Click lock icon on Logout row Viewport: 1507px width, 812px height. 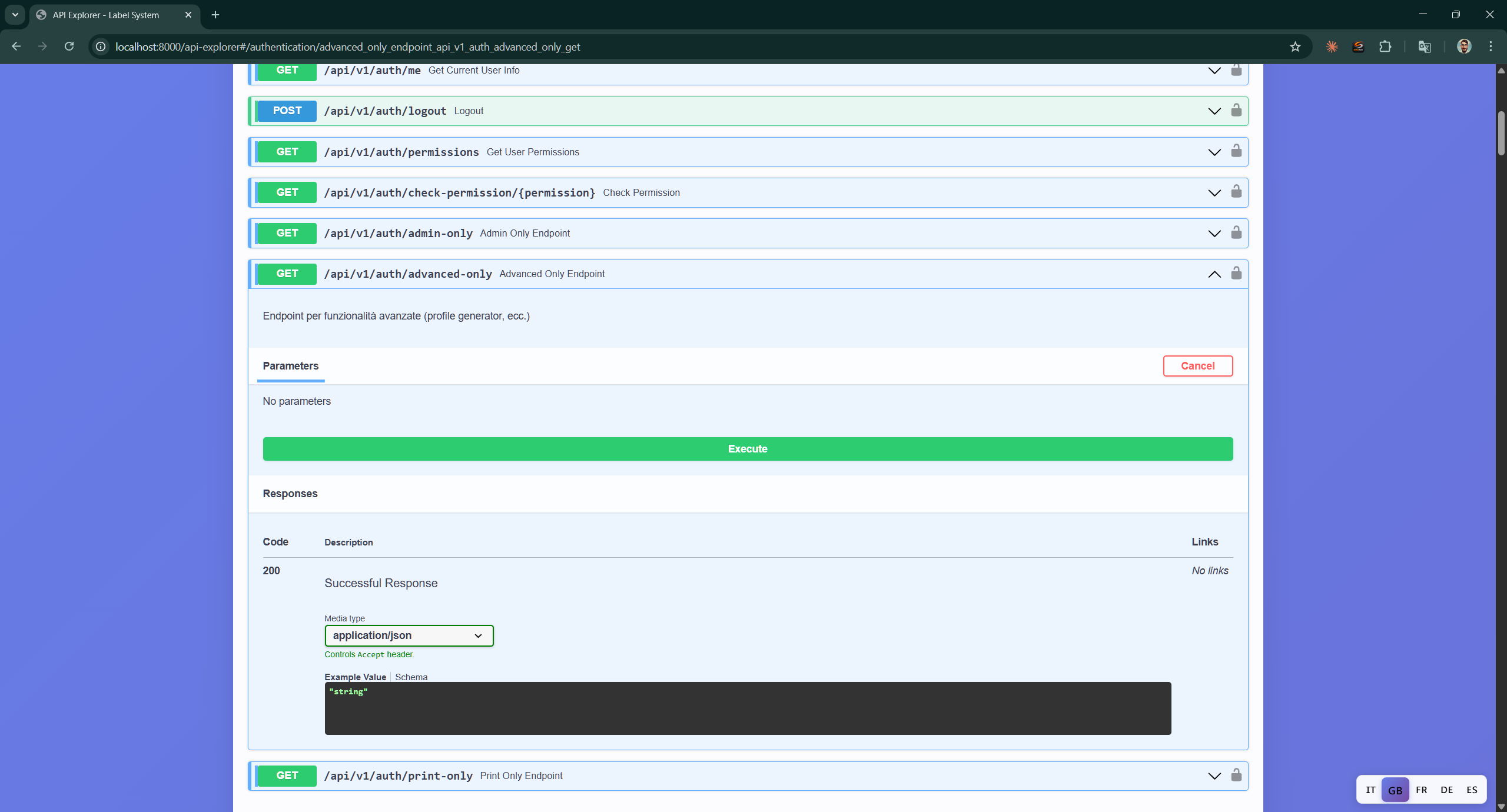pos(1236,110)
